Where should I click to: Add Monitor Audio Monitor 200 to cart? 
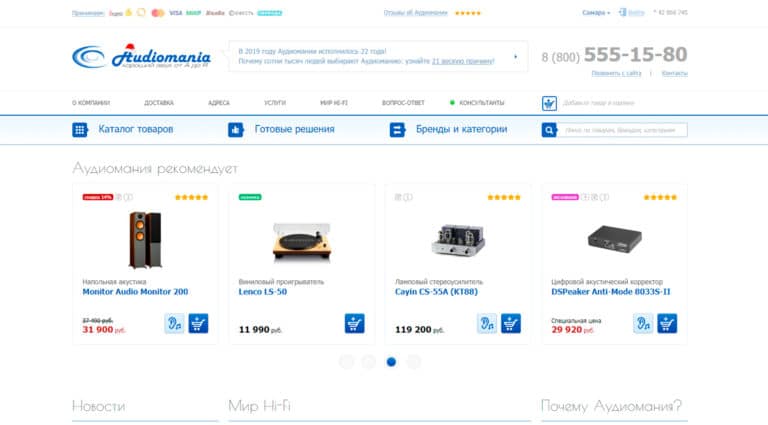198,324
